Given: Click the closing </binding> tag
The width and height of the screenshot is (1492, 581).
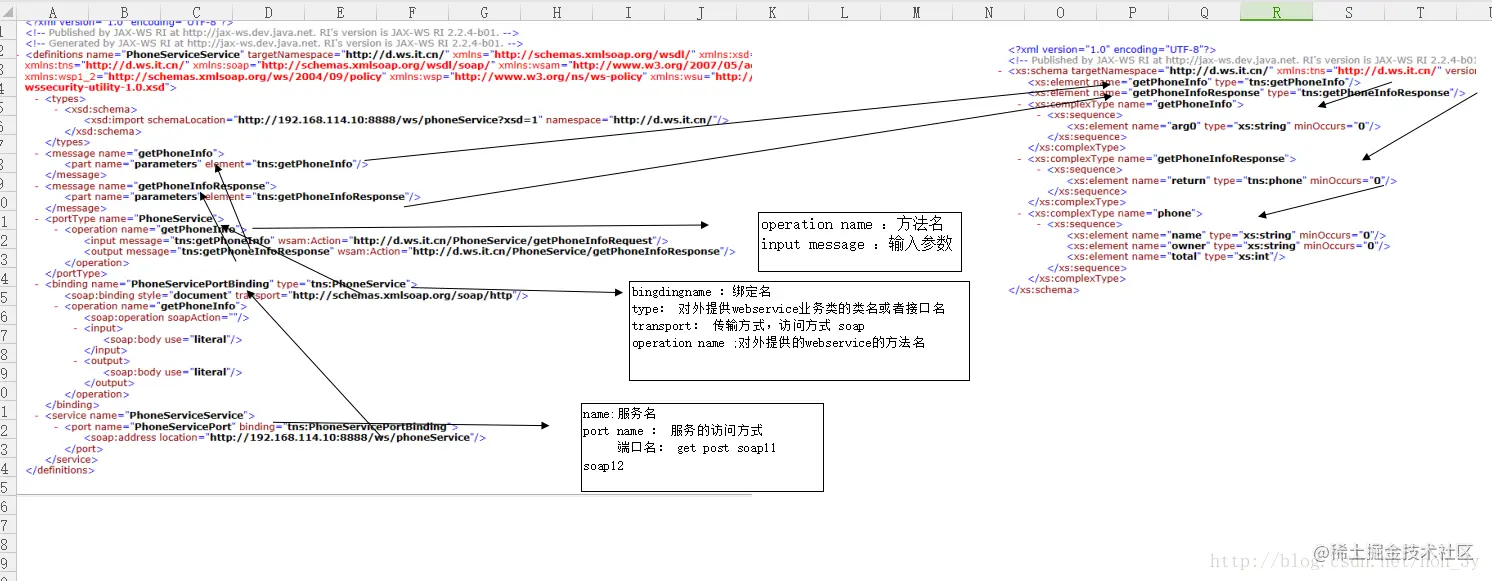Looking at the screenshot, I should click(72, 404).
